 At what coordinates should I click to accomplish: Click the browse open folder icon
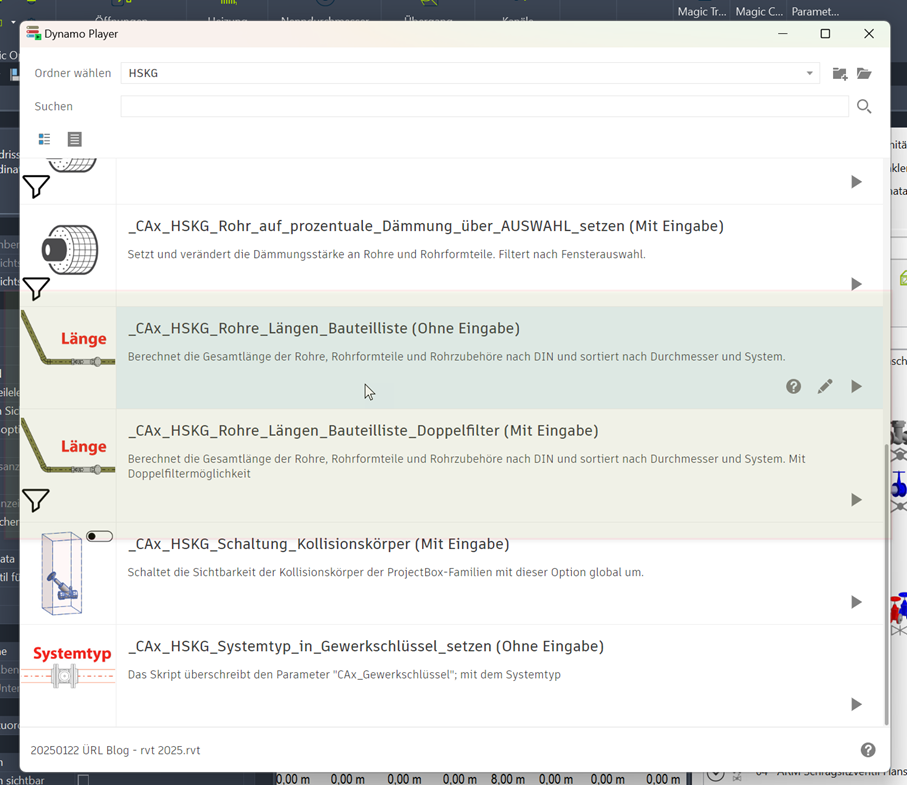pos(864,74)
